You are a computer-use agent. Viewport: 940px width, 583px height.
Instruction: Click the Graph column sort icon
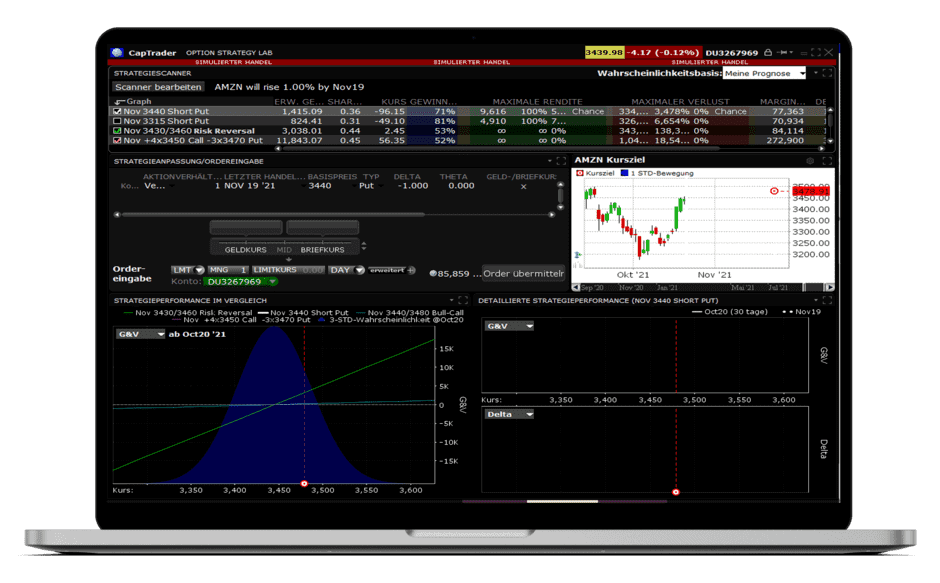[x=119, y=101]
